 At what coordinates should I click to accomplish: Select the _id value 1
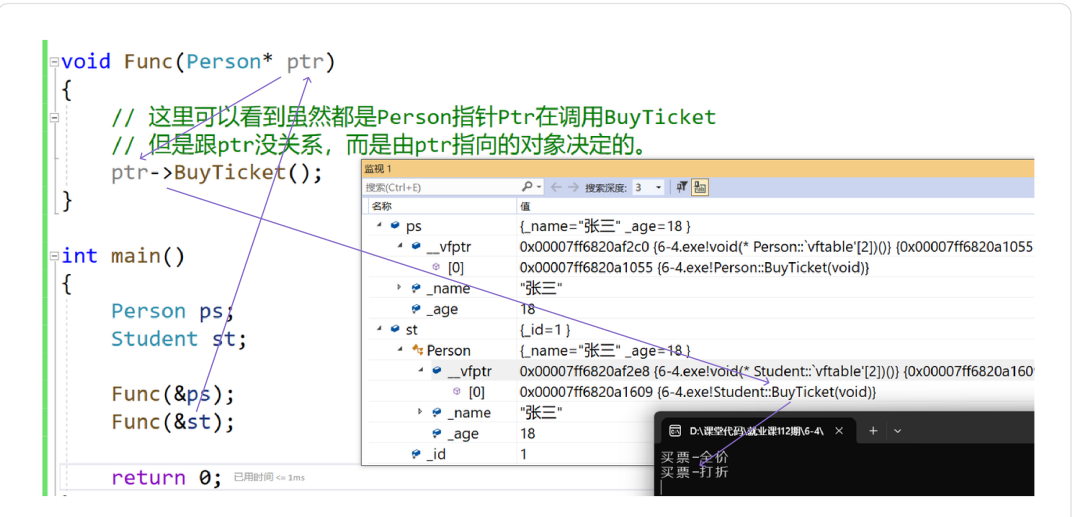(x=523, y=454)
